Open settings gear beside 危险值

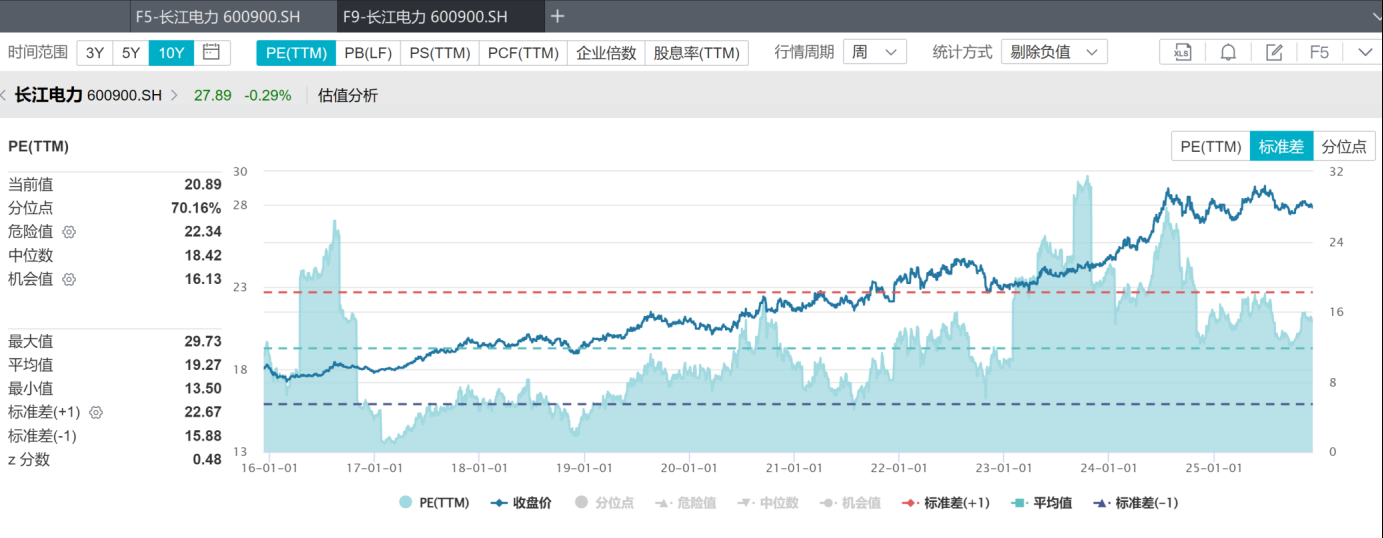69,232
